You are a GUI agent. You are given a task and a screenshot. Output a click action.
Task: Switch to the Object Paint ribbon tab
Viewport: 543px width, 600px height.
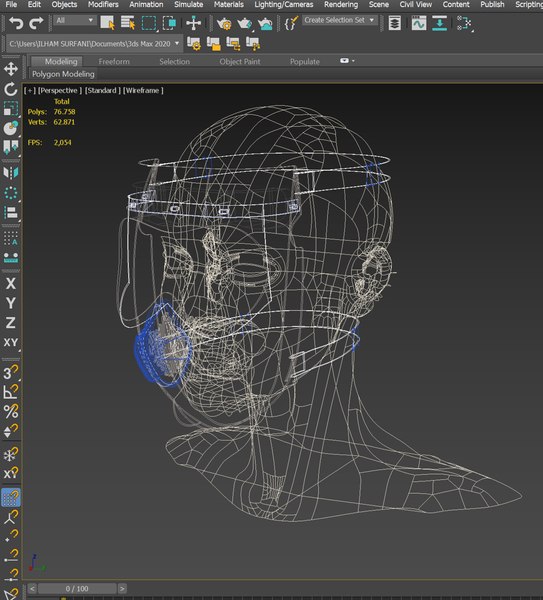click(x=240, y=62)
